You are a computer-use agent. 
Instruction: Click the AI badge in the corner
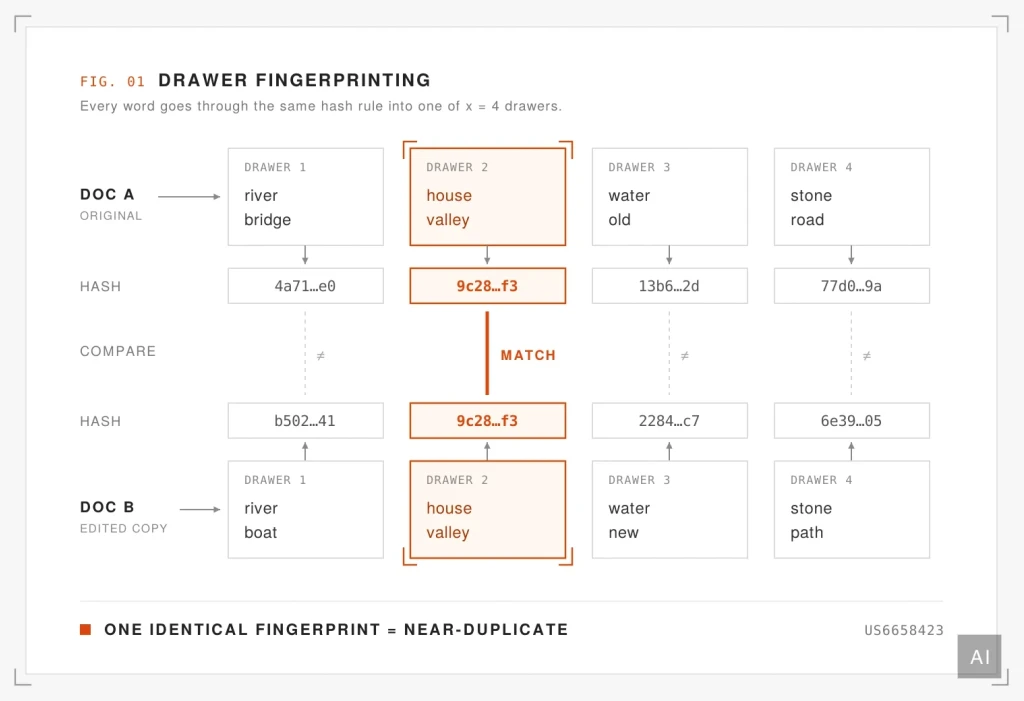979,657
